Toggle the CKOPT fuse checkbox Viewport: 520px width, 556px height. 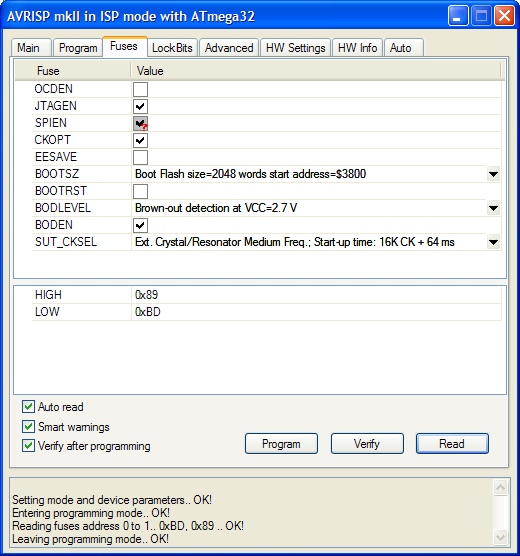[140, 140]
